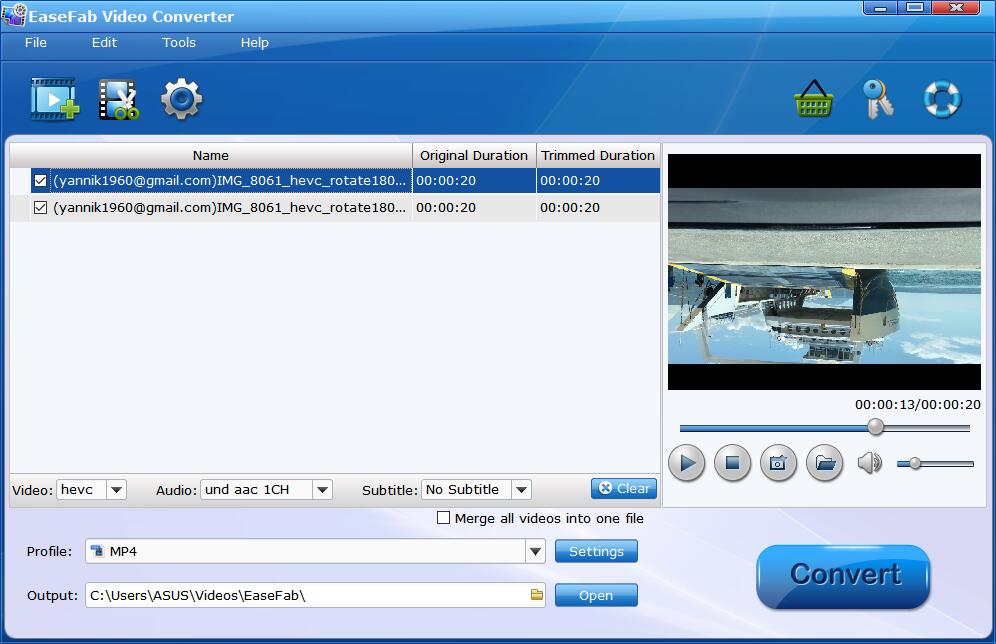
Task: Mute the preview speaker icon
Action: click(870, 463)
